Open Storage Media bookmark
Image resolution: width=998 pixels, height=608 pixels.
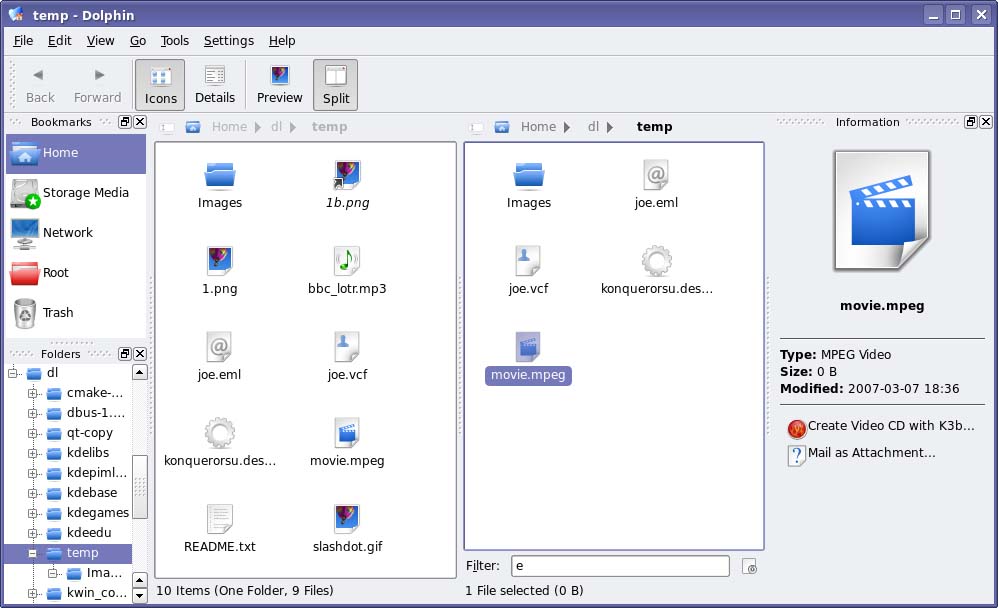click(x=76, y=193)
